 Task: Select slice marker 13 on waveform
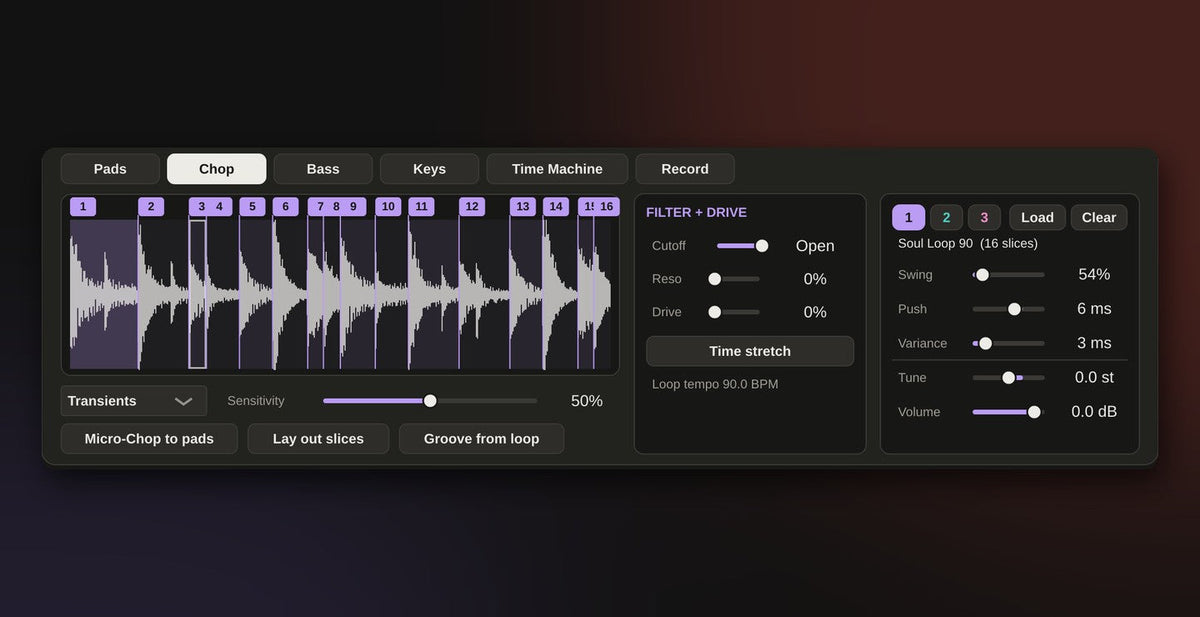523,207
